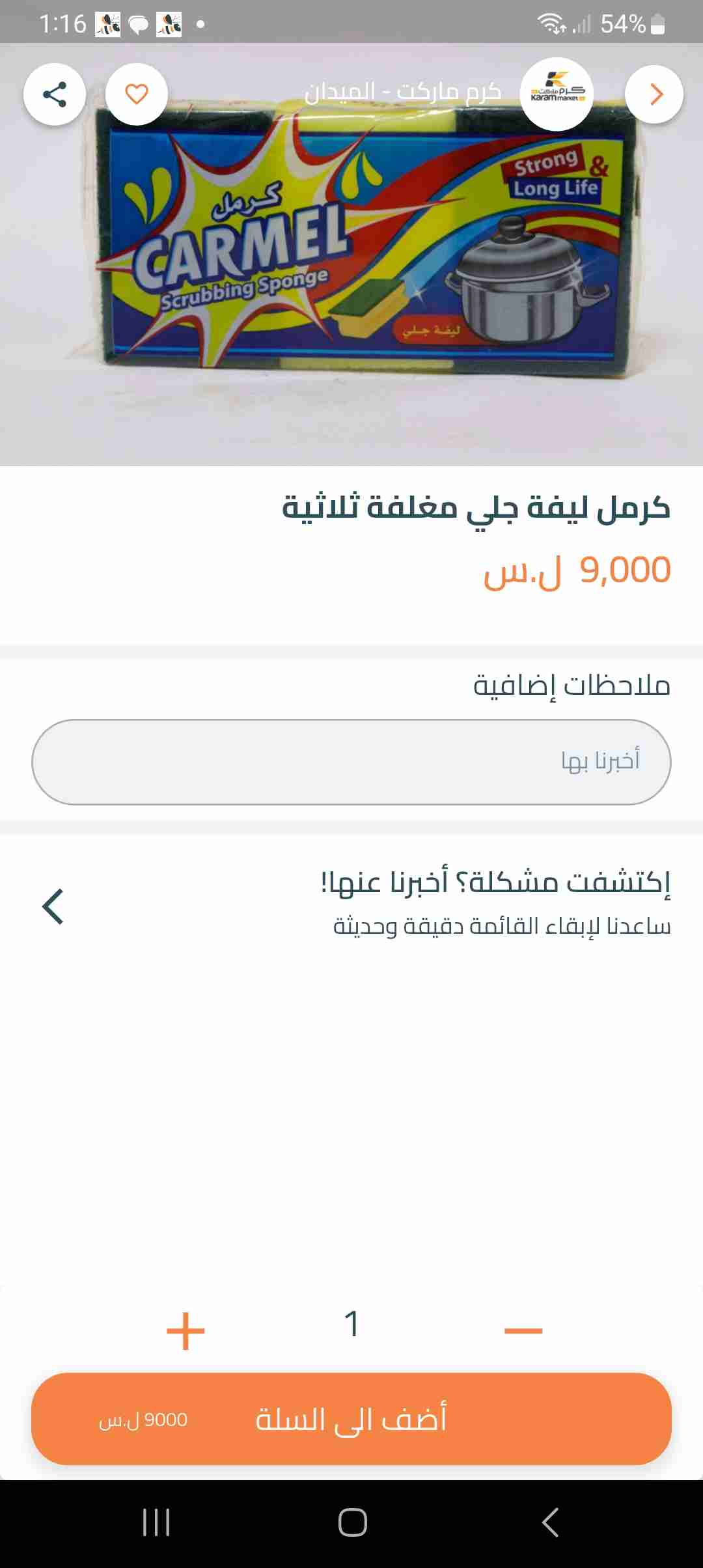Add product to favorites with heart icon

(x=137, y=94)
